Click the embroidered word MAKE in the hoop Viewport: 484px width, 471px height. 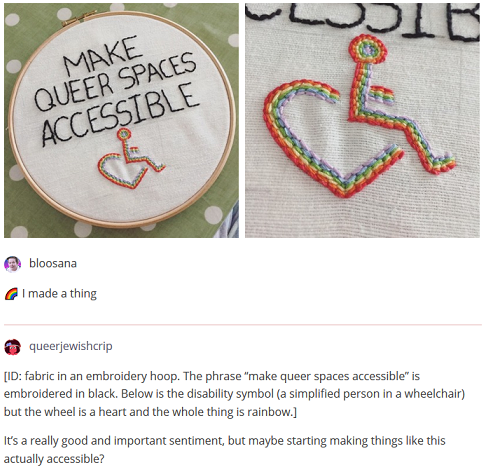(x=102, y=55)
